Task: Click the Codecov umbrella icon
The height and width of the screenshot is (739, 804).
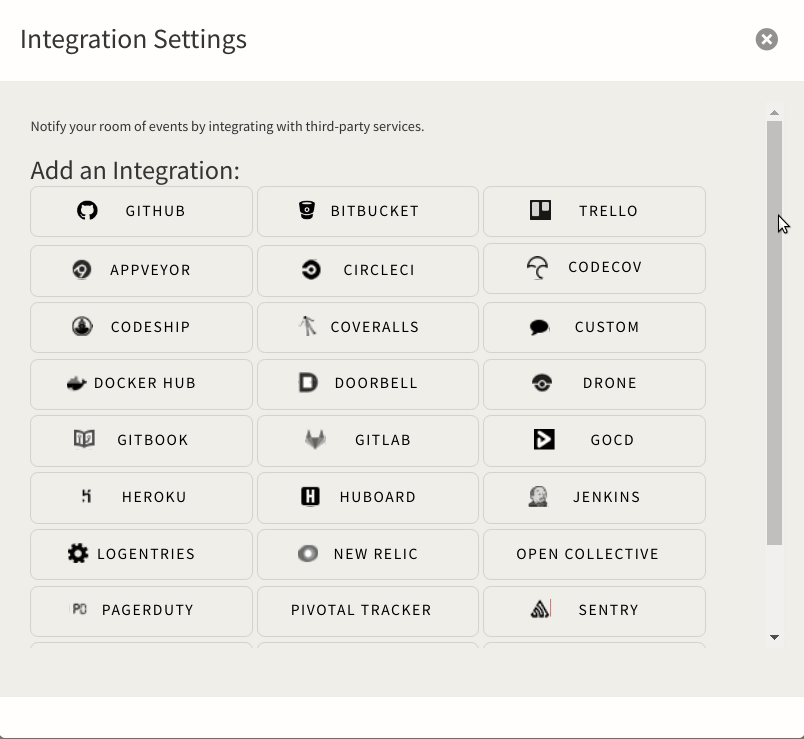Action: [537, 268]
